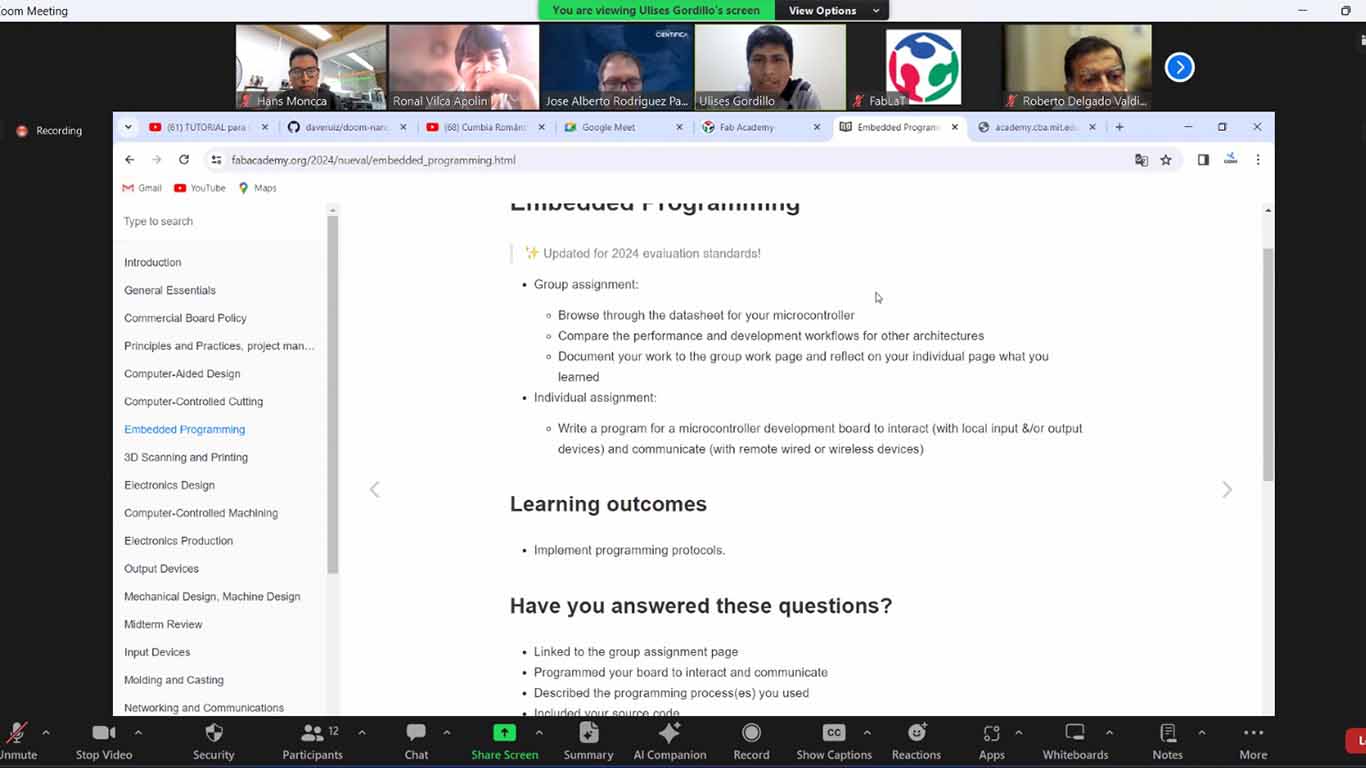Open Output Devices in sidebar

click(161, 568)
